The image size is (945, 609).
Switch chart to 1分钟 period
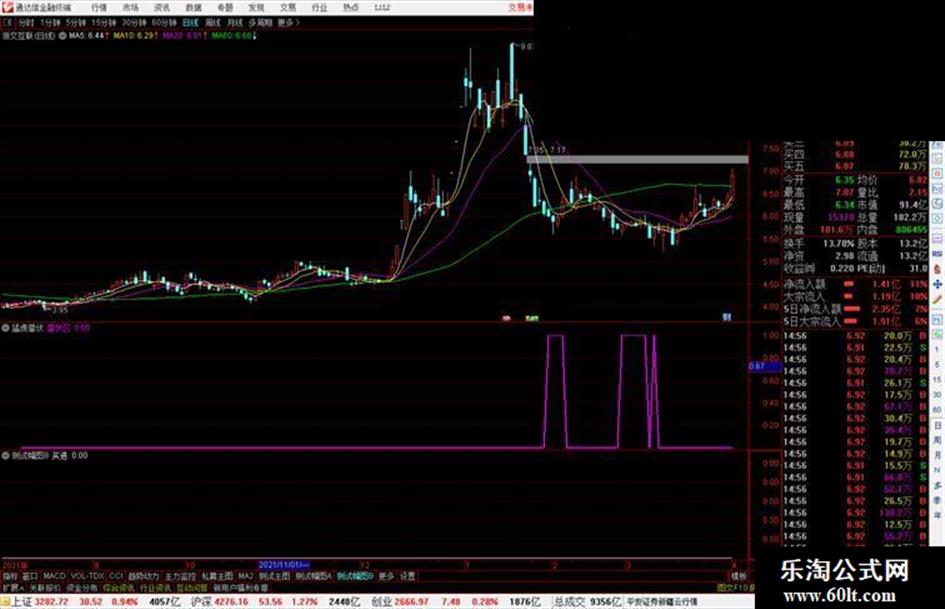pos(50,22)
